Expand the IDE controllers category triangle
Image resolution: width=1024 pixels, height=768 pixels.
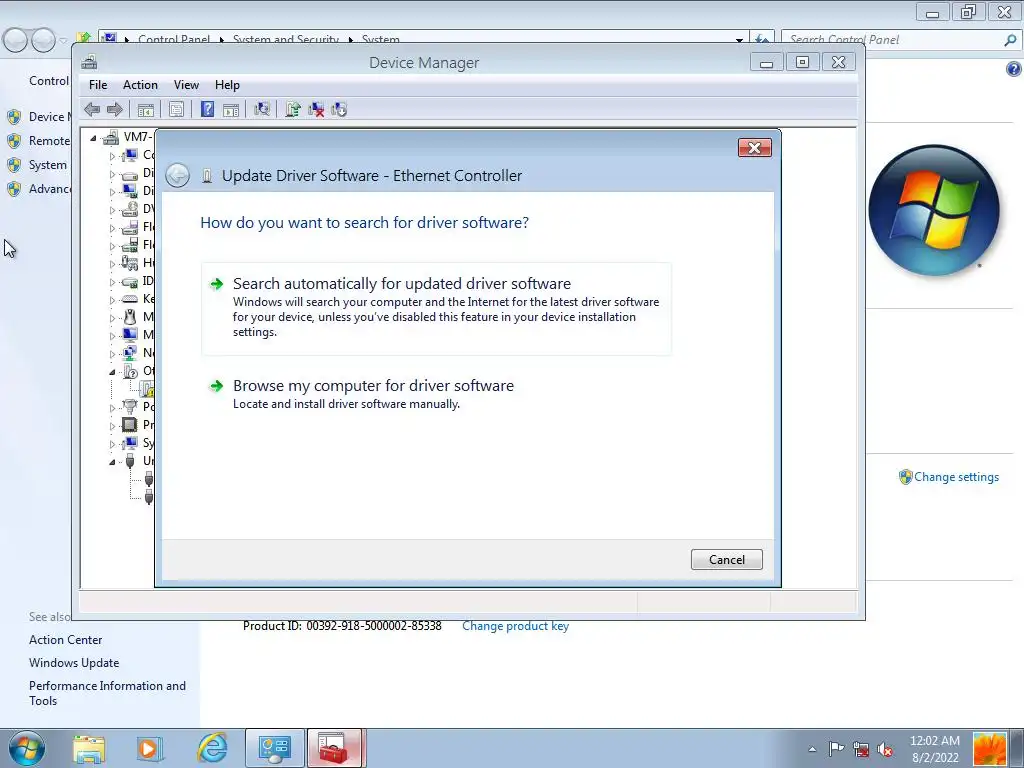(x=112, y=282)
